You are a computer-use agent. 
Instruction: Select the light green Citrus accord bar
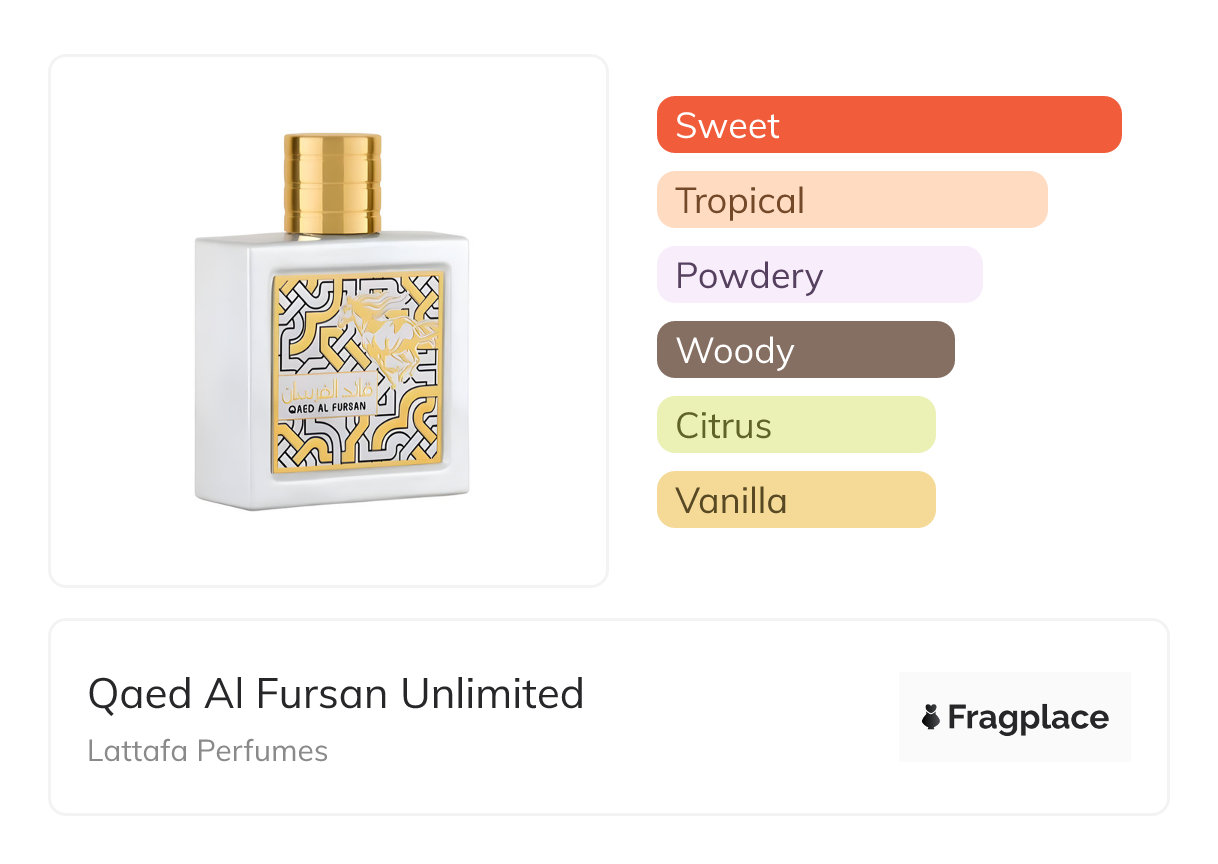[795, 425]
